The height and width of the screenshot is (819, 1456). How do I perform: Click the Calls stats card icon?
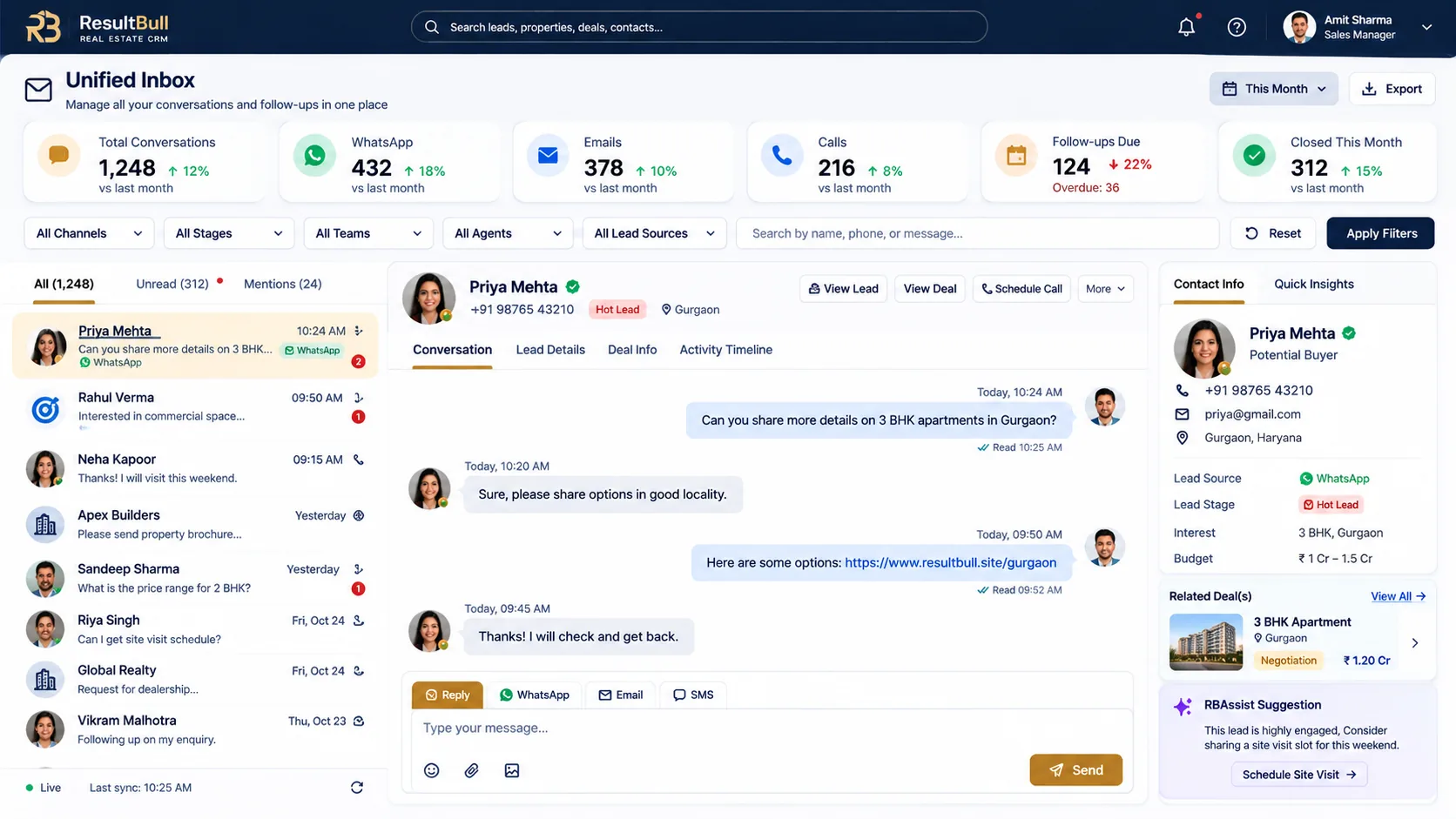click(x=782, y=156)
